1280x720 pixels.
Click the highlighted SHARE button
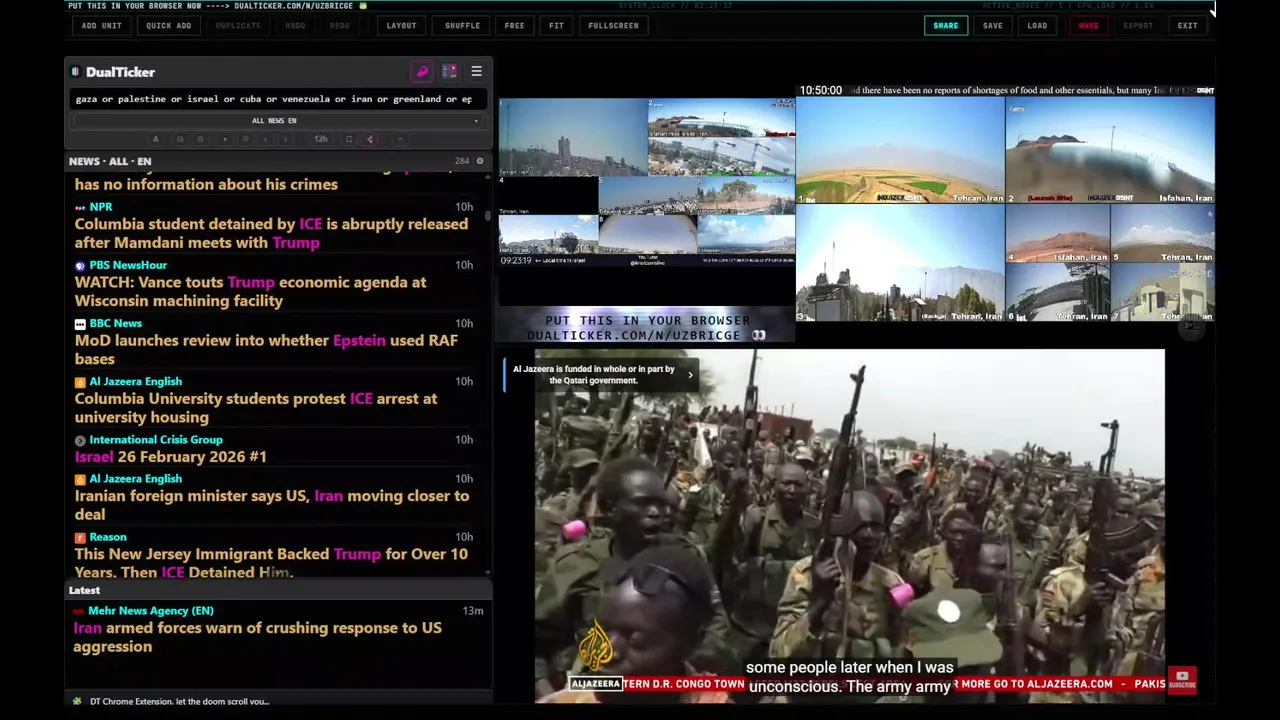pos(945,25)
